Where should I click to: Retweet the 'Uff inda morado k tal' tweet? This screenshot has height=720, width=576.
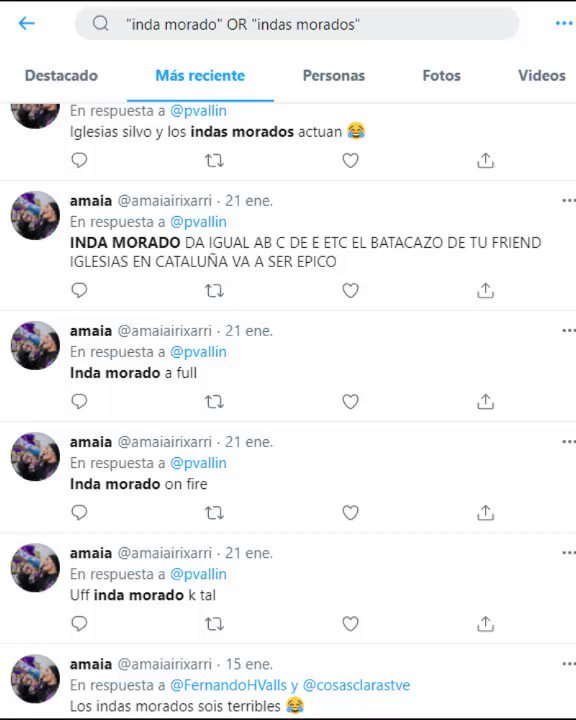pyautogui.click(x=214, y=624)
